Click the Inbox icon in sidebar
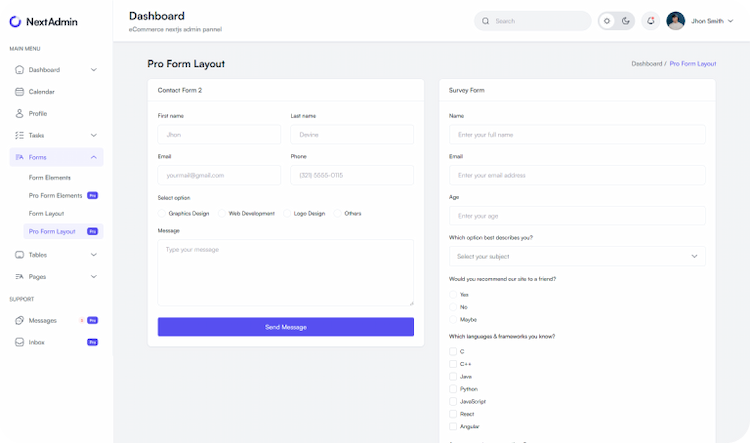This screenshot has width=750, height=443. click(19, 342)
